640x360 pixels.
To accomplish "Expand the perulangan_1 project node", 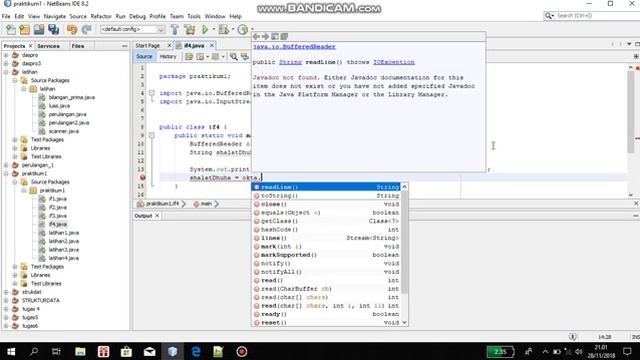I will click(6, 165).
